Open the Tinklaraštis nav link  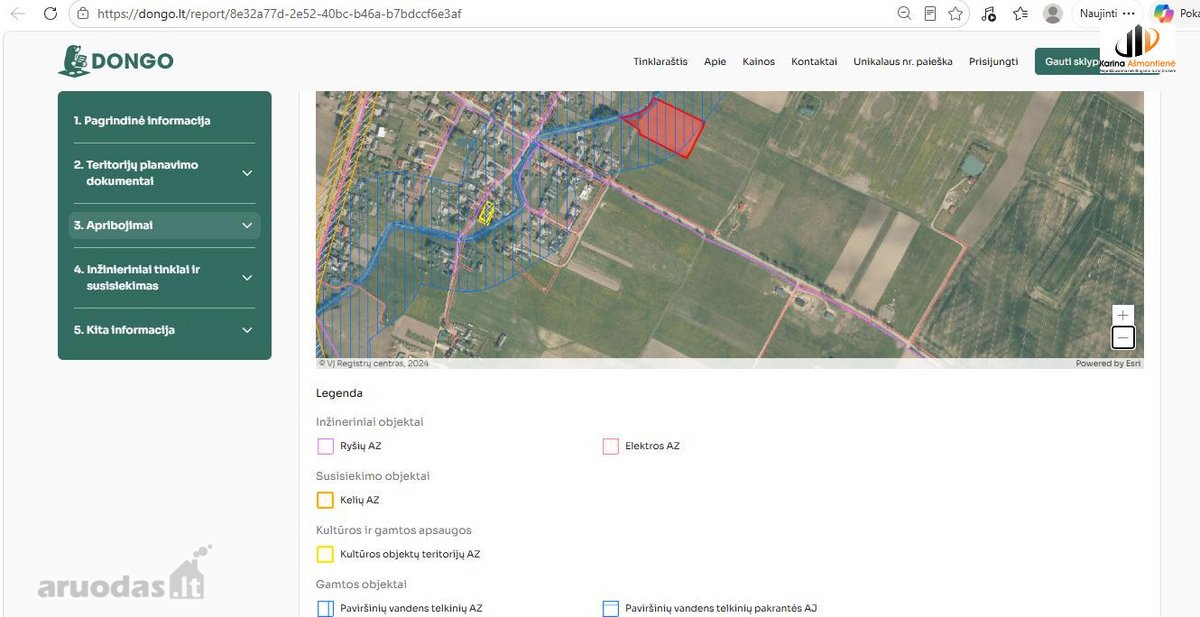tap(660, 62)
